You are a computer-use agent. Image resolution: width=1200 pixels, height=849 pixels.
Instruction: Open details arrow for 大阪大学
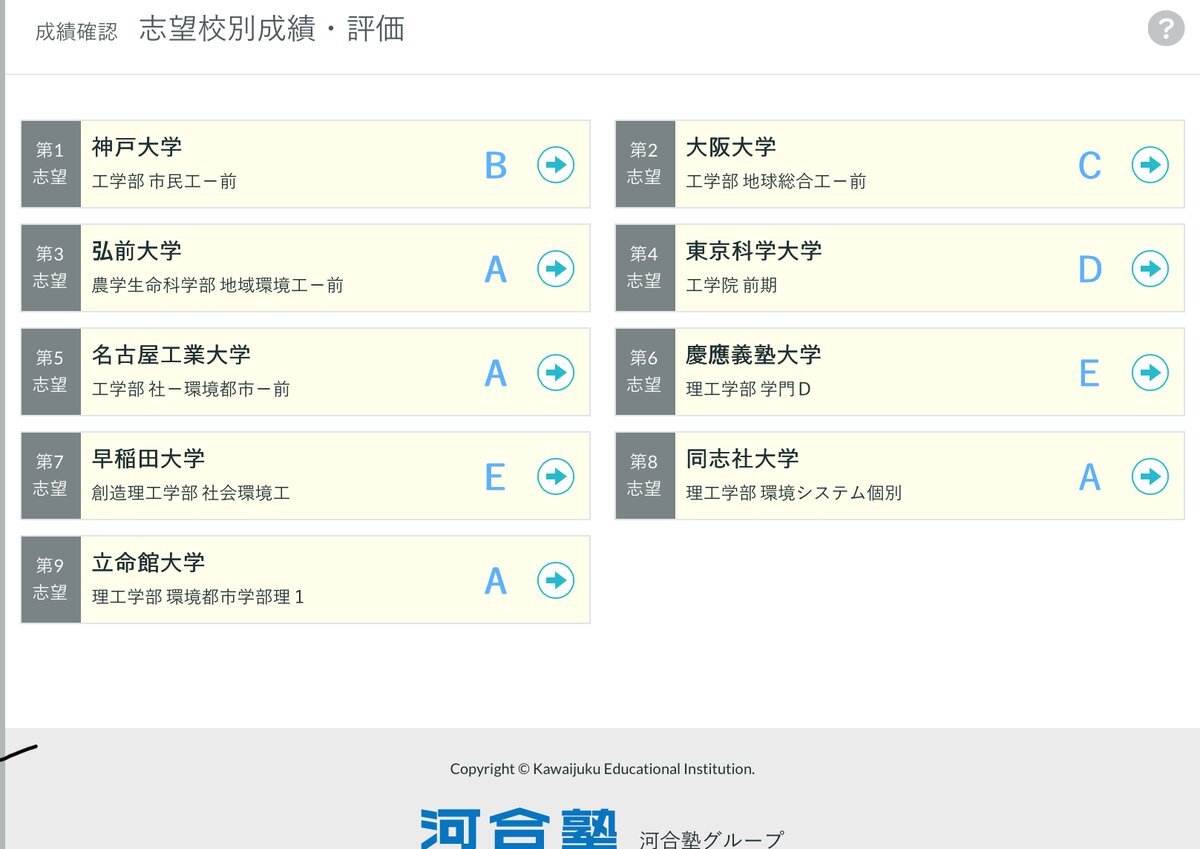pyautogui.click(x=1150, y=165)
